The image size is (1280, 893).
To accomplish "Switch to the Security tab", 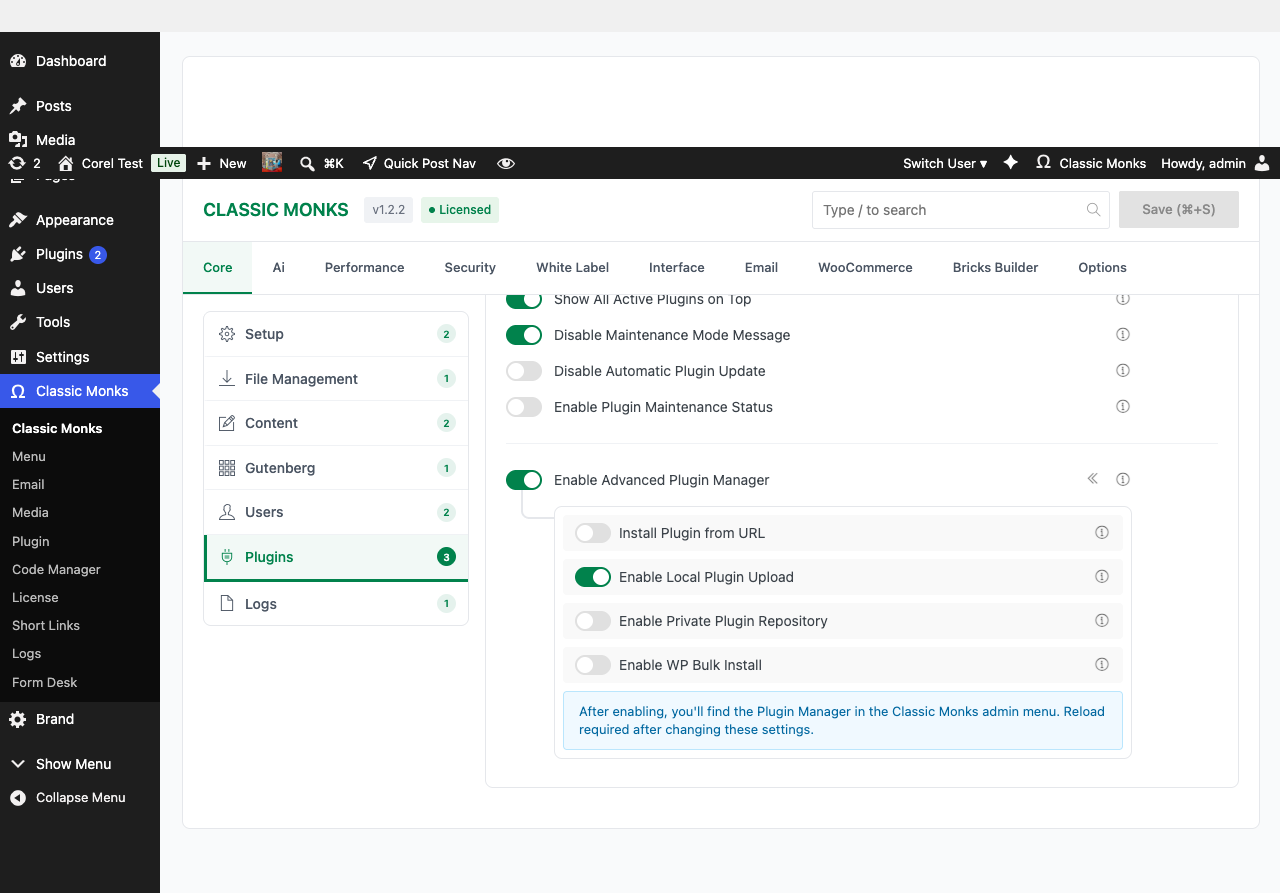I will [470, 267].
